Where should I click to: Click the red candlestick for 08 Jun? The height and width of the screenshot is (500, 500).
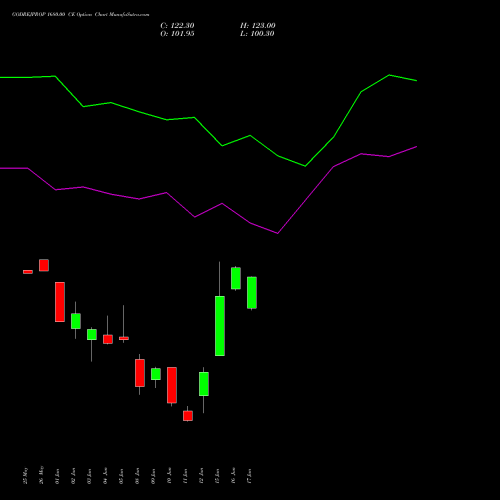pyautogui.click(x=140, y=373)
